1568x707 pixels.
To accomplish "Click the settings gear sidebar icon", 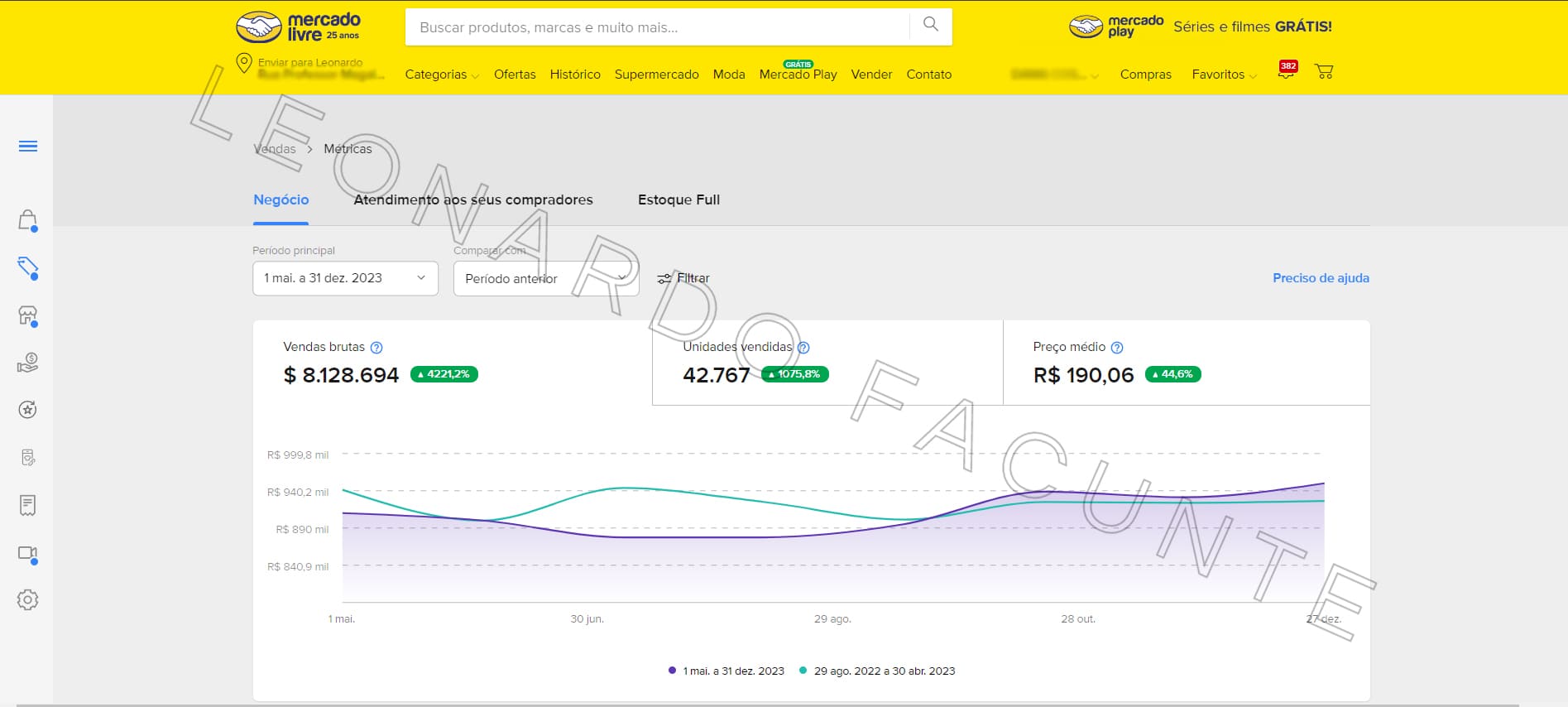I will click(x=27, y=599).
